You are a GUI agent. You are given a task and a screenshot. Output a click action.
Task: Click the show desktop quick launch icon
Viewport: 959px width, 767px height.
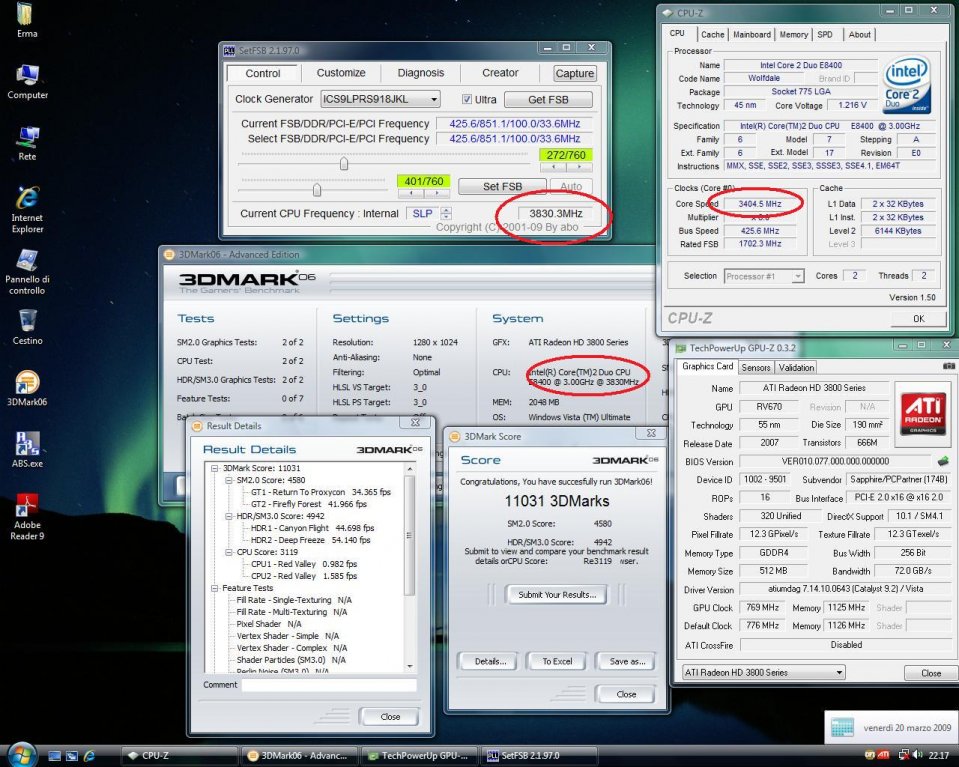pyautogui.click(x=54, y=756)
